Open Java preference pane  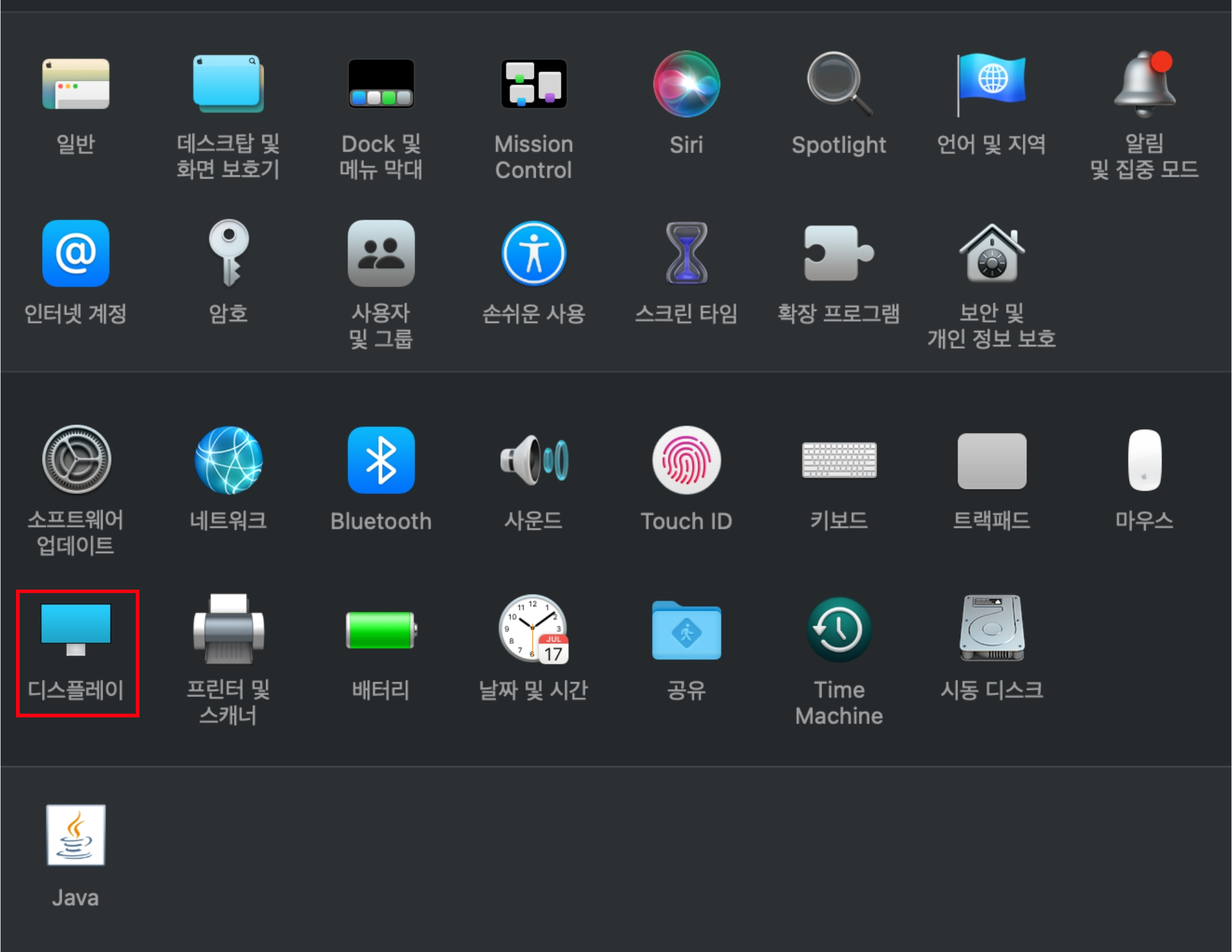tap(76, 835)
